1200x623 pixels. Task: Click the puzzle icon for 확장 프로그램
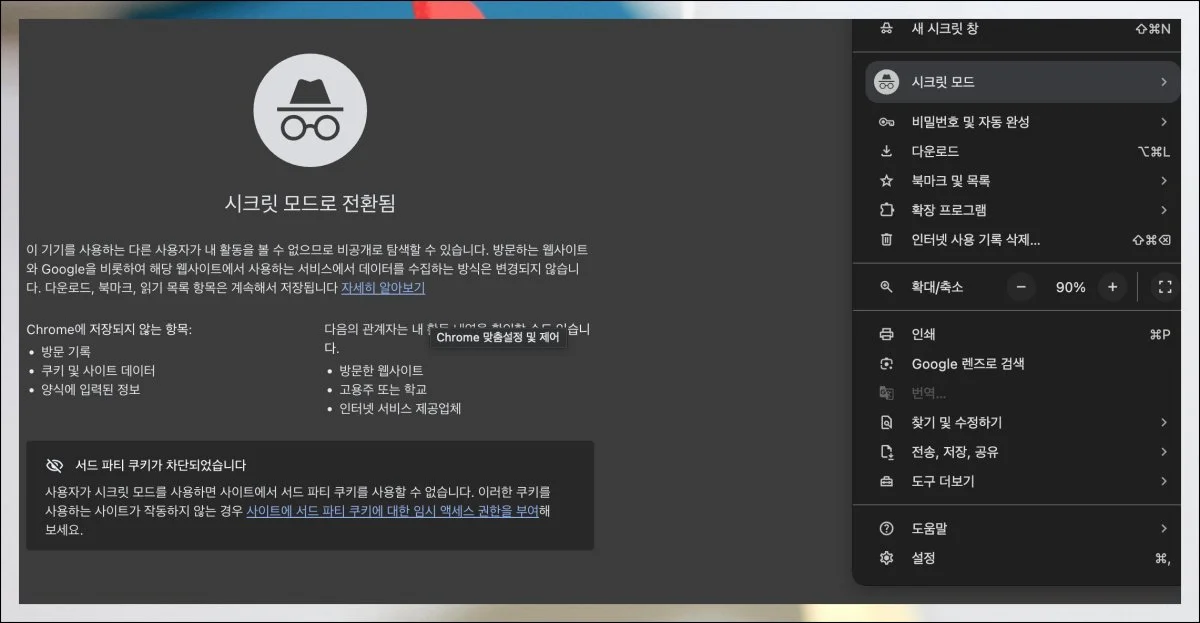click(x=886, y=210)
